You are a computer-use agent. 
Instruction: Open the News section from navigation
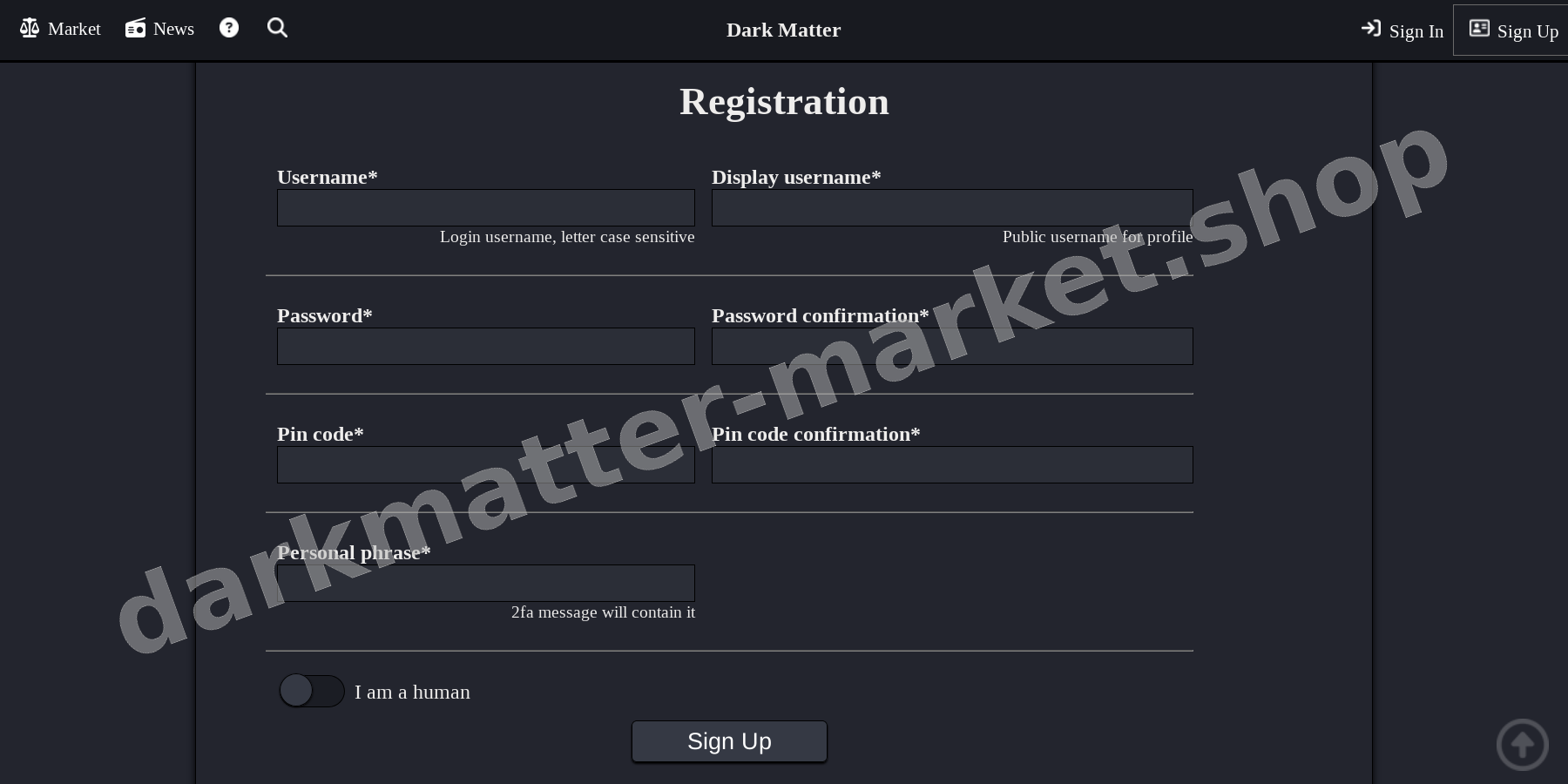173,29
